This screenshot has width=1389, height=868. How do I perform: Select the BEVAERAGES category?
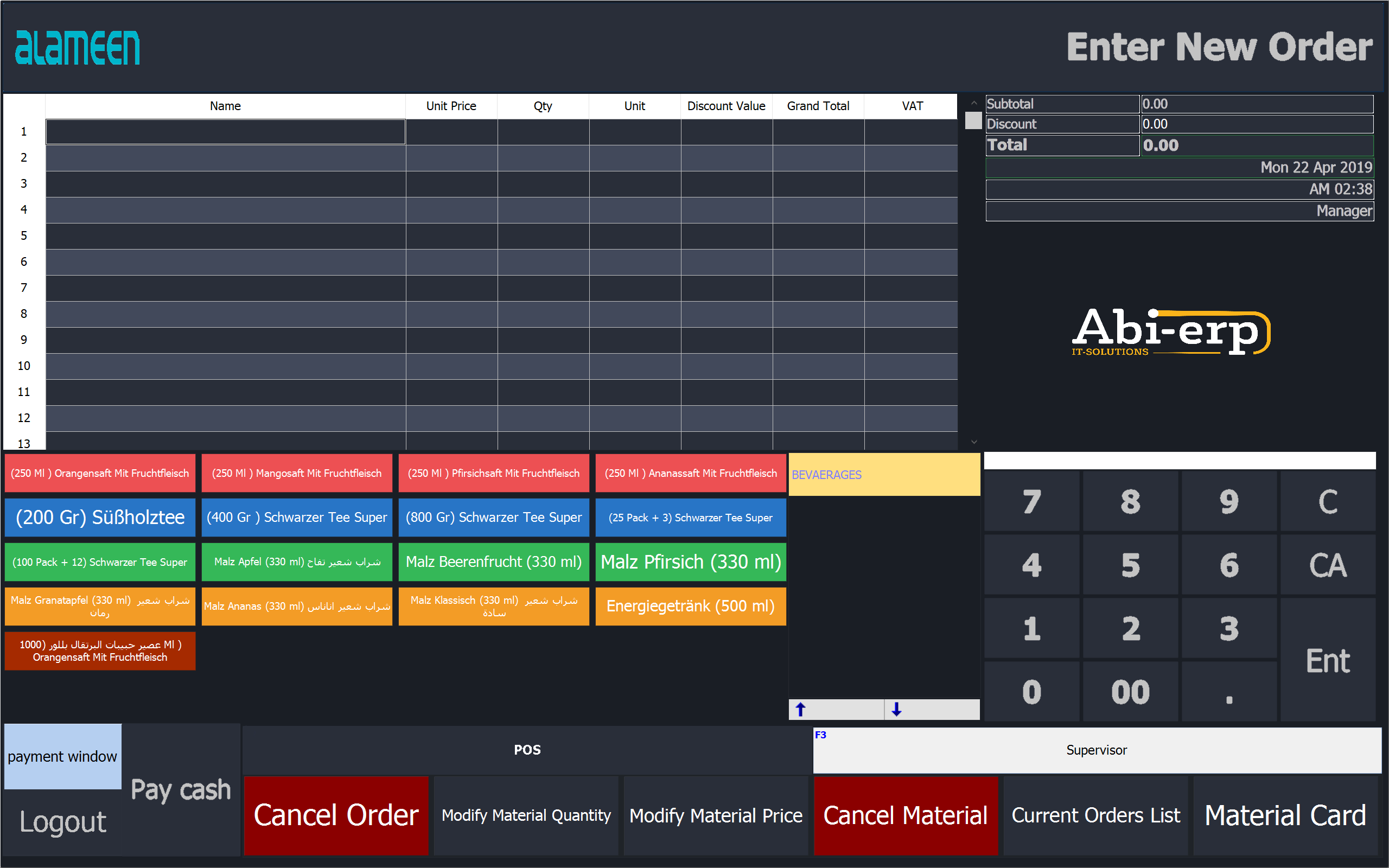pyautogui.click(x=884, y=475)
